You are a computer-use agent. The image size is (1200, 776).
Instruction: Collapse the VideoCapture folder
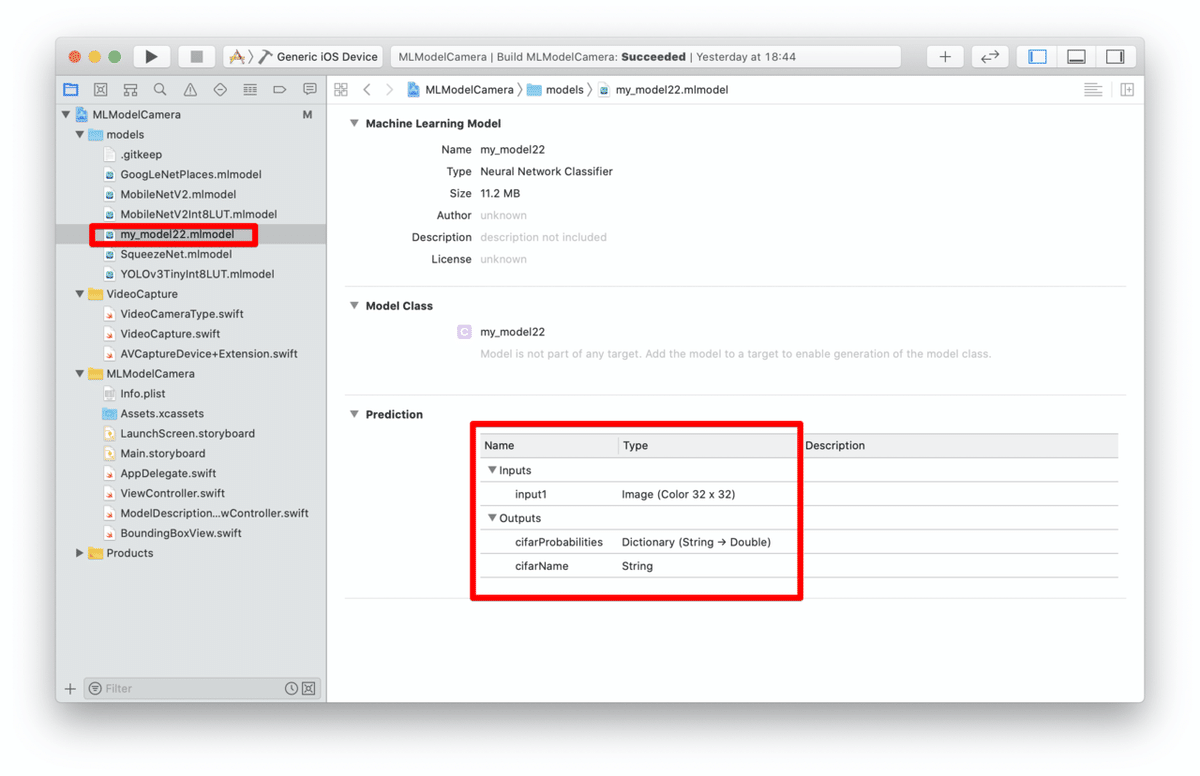coord(80,294)
